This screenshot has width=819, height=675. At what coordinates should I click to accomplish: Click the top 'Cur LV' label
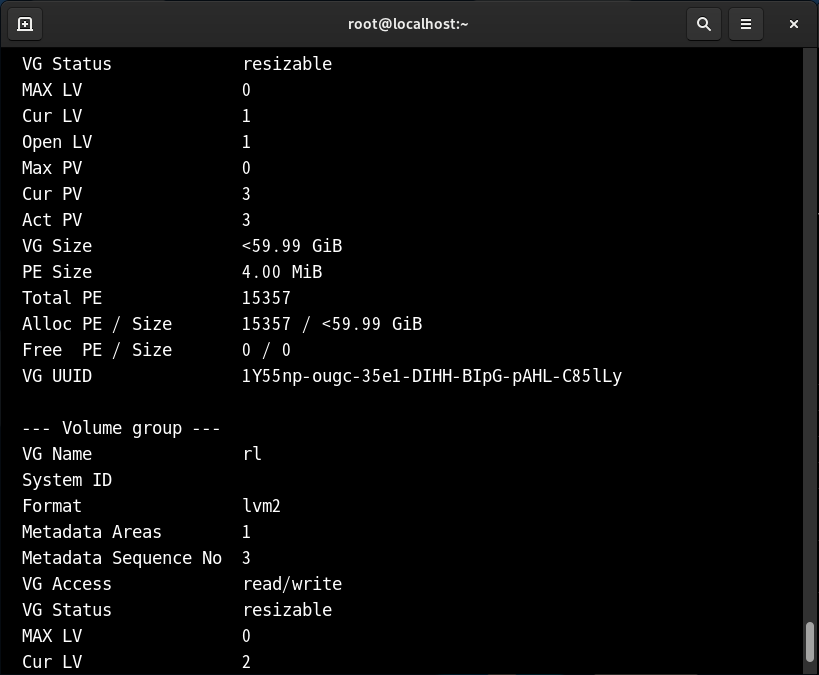click(52, 116)
